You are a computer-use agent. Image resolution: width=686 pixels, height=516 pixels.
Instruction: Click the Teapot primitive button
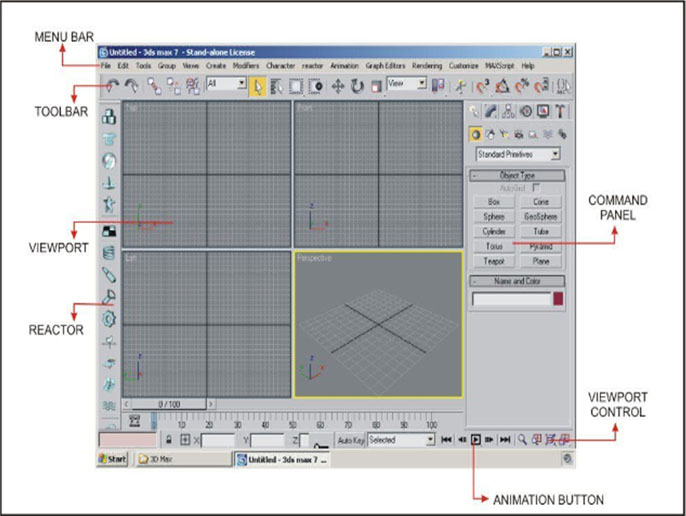point(494,261)
